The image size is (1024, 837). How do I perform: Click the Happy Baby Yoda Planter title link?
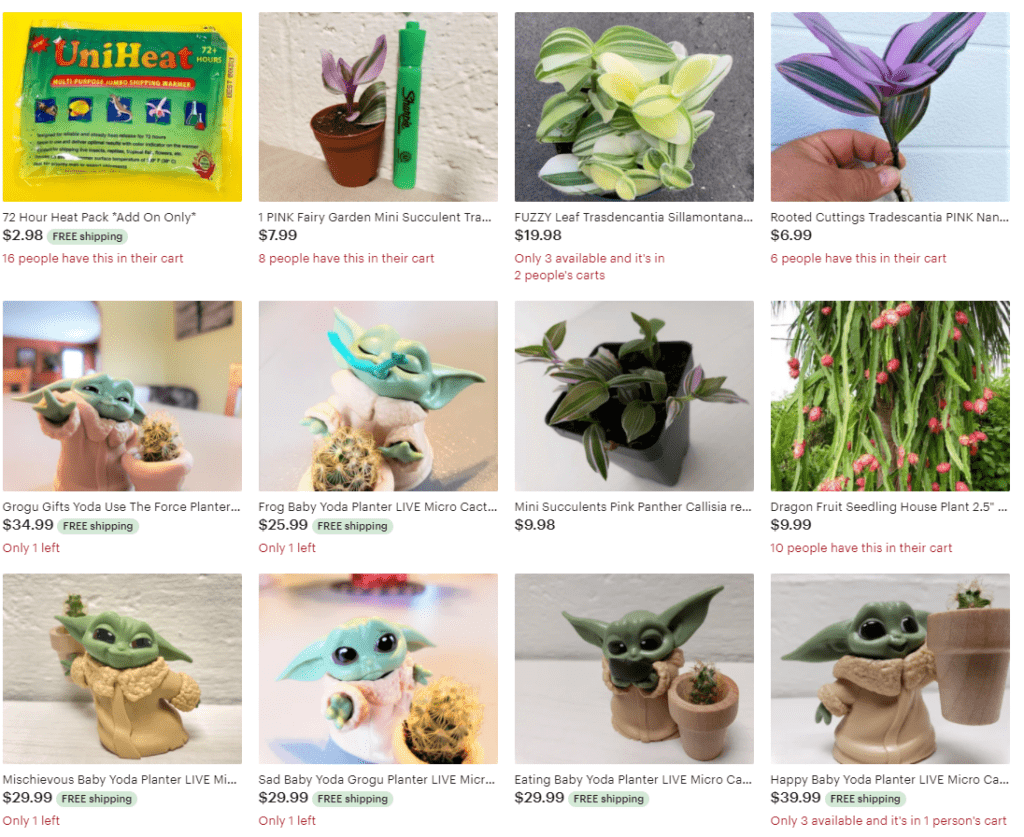[889, 780]
